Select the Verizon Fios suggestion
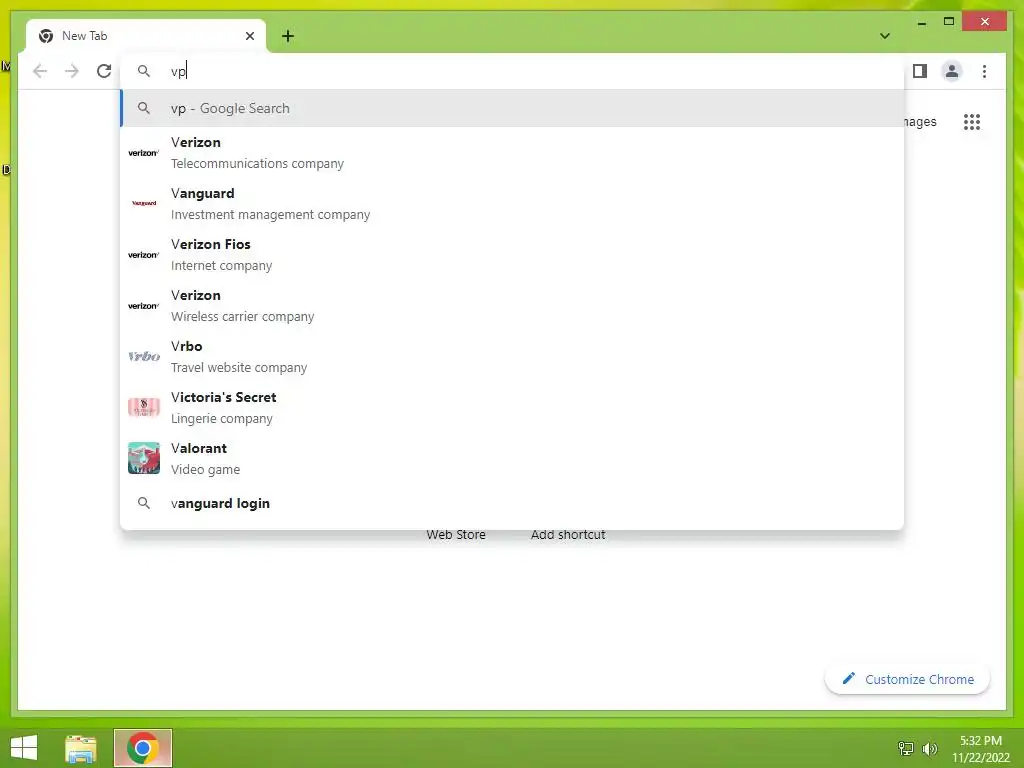 pos(513,255)
